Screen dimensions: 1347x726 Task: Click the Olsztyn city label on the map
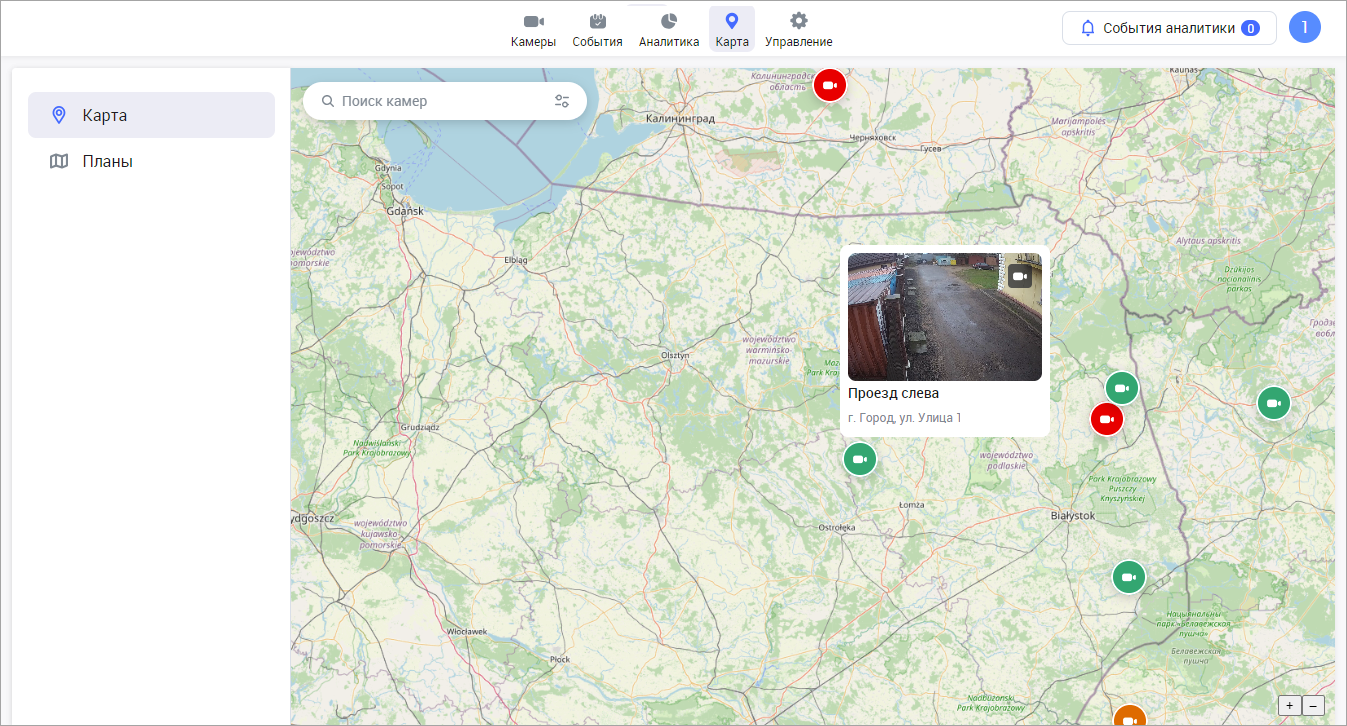(x=675, y=355)
